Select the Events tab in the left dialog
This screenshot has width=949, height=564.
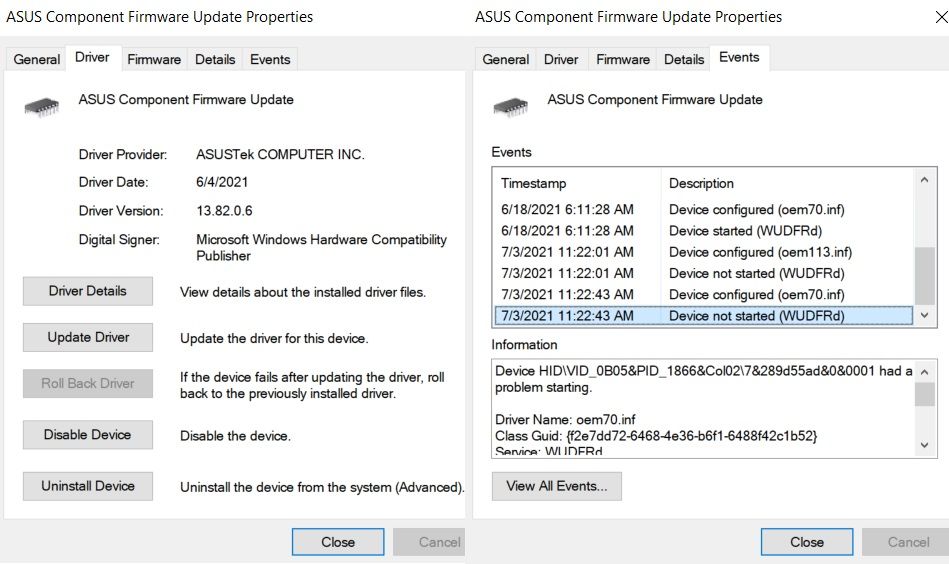[x=270, y=59]
